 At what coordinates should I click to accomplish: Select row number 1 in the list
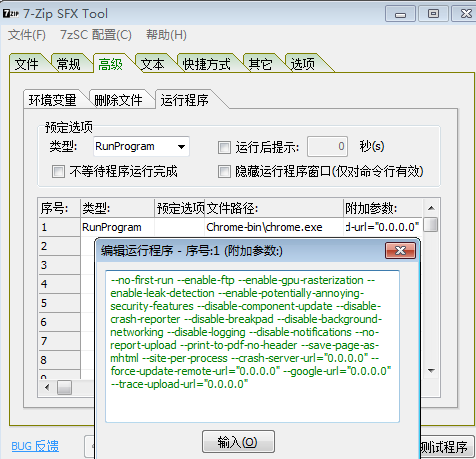click(59, 227)
